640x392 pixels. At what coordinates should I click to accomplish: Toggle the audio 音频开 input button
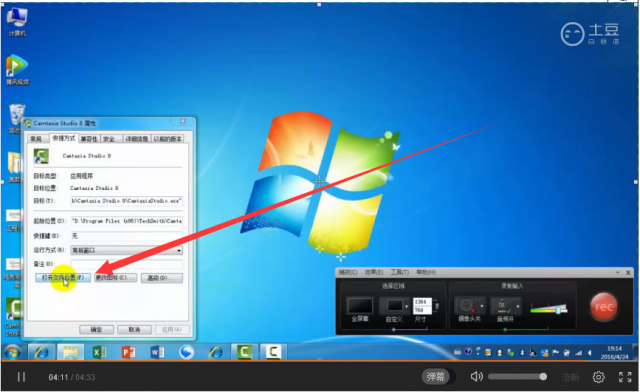[502, 305]
